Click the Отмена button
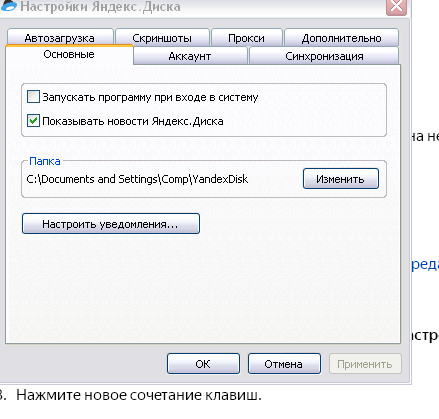 coord(284,364)
